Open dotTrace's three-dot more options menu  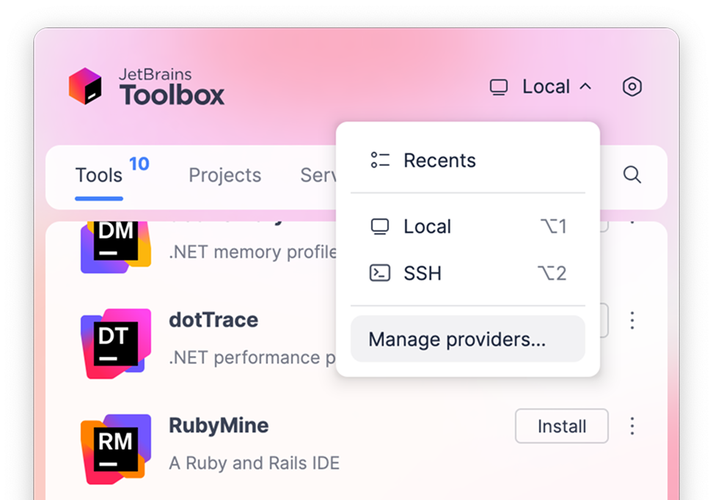coord(632,321)
